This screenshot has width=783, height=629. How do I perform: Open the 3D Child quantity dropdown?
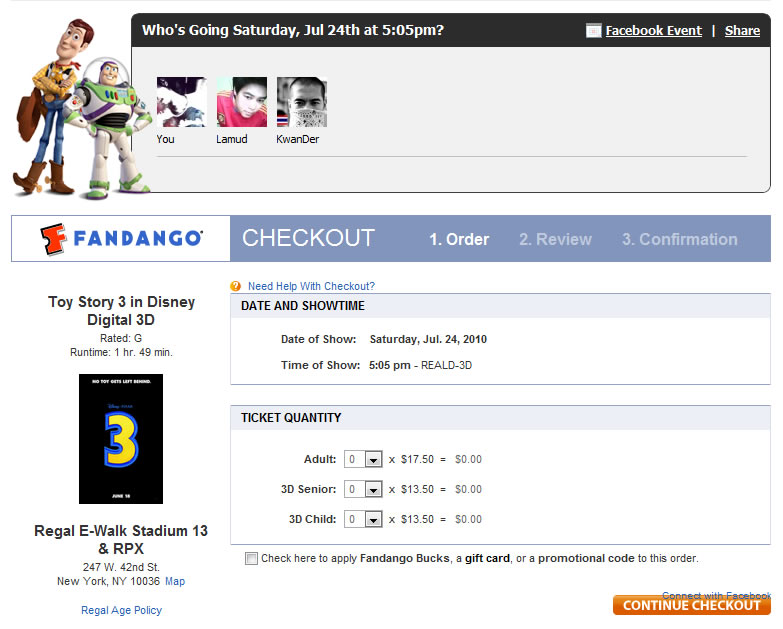point(363,519)
